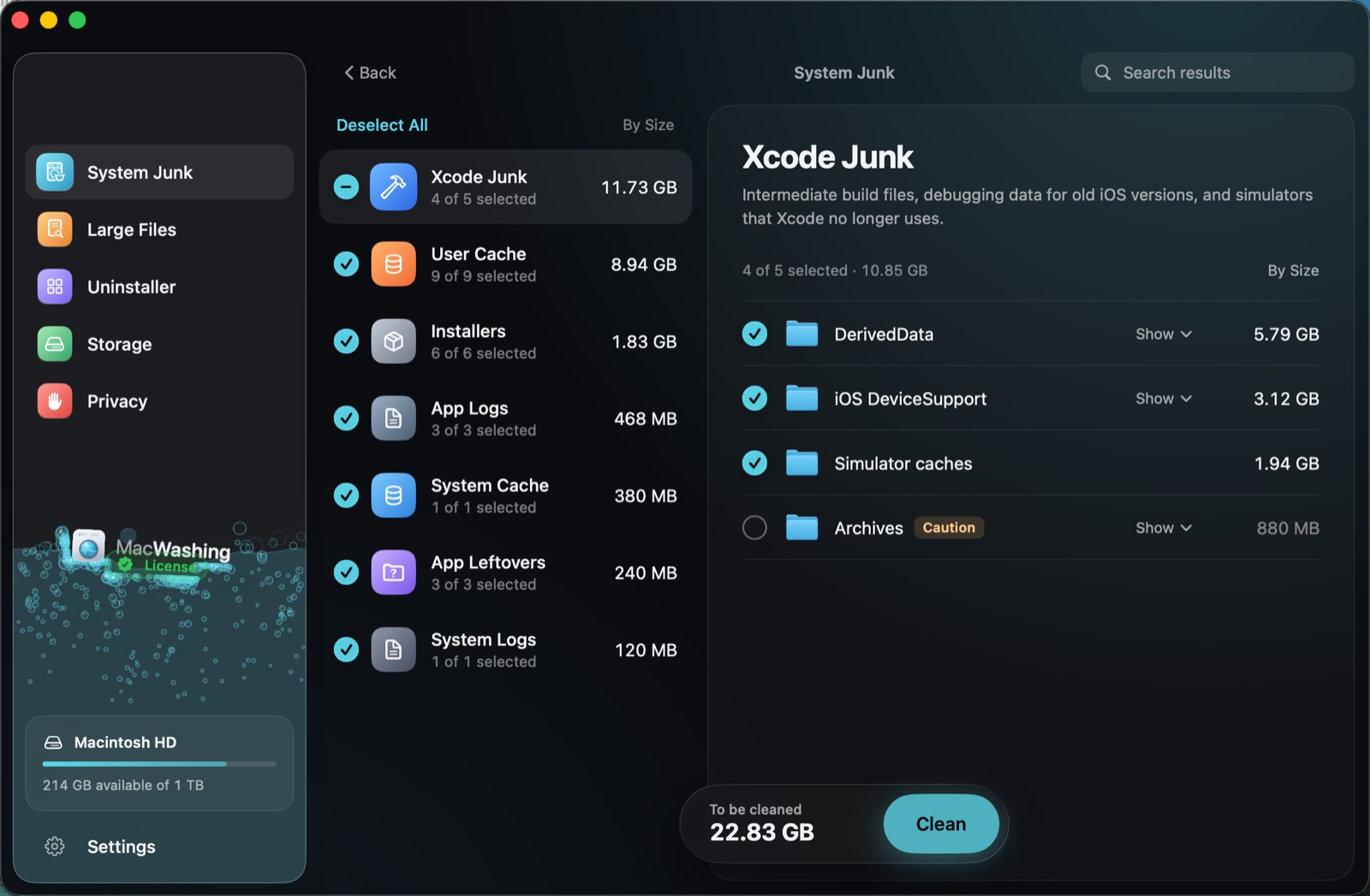Click the Settings gear icon
The image size is (1370, 896).
pos(55,846)
